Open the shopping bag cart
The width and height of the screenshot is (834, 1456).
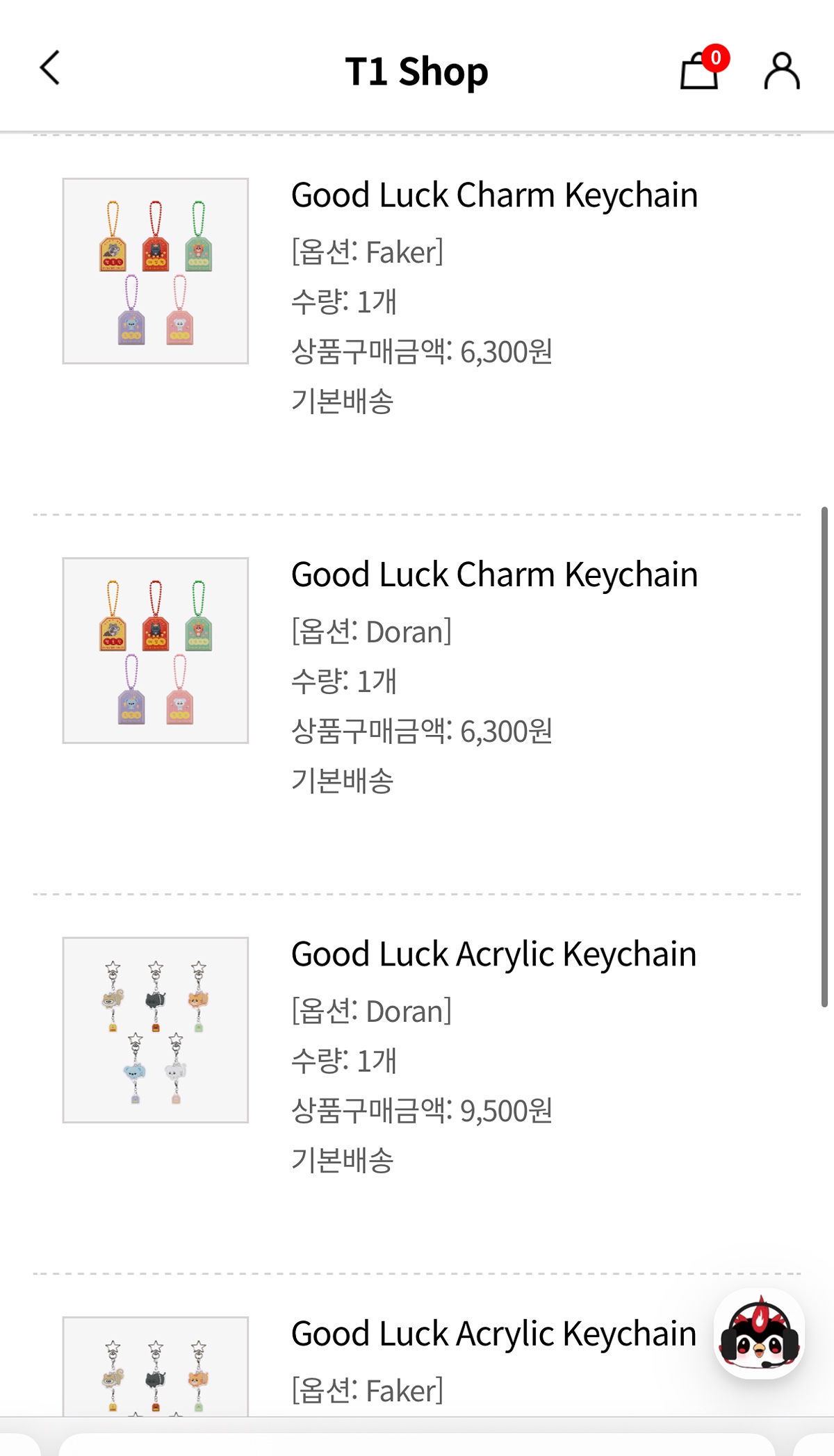[x=697, y=72]
